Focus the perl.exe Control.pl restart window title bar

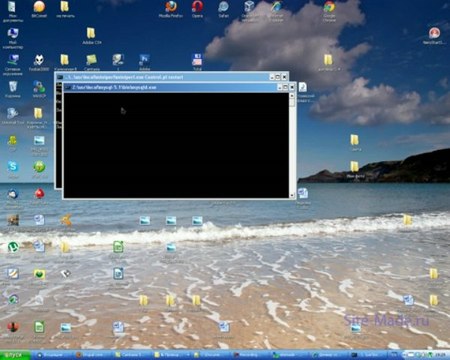click(x=172, y=77)
